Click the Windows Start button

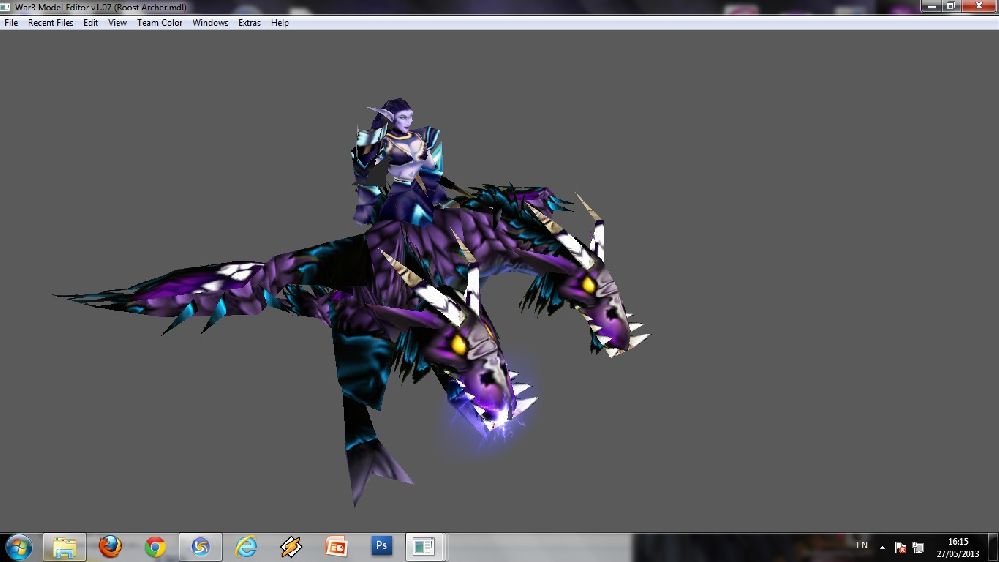18,547
